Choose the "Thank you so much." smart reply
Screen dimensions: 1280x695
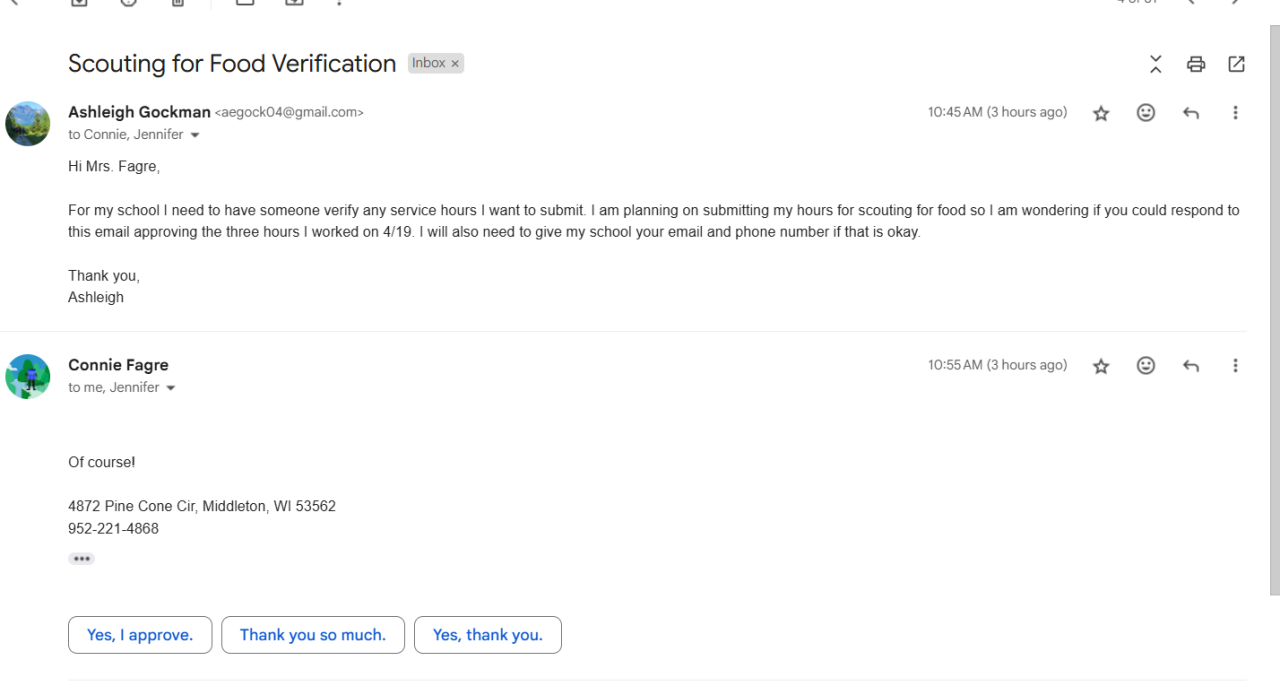(313, 635)
